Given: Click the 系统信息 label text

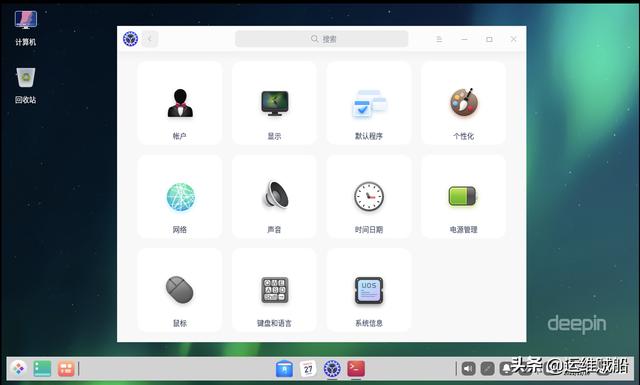Looking at the screenshot, I should pos(369,323).
